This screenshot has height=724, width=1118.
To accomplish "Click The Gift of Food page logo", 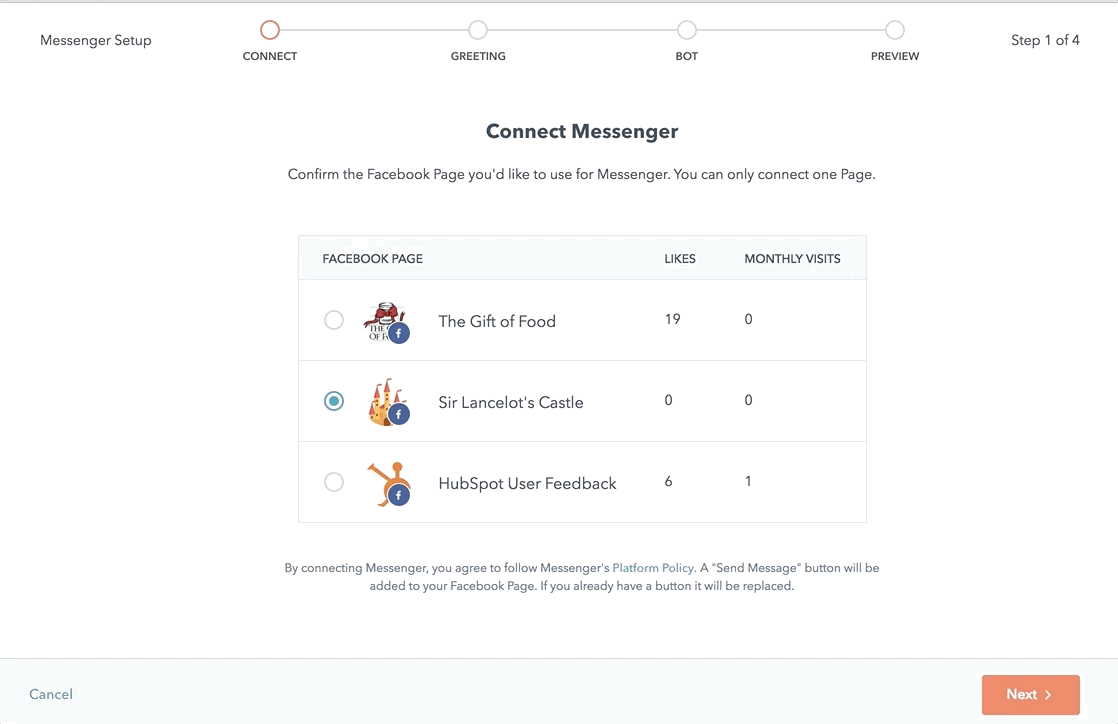I will click(387, 322).
